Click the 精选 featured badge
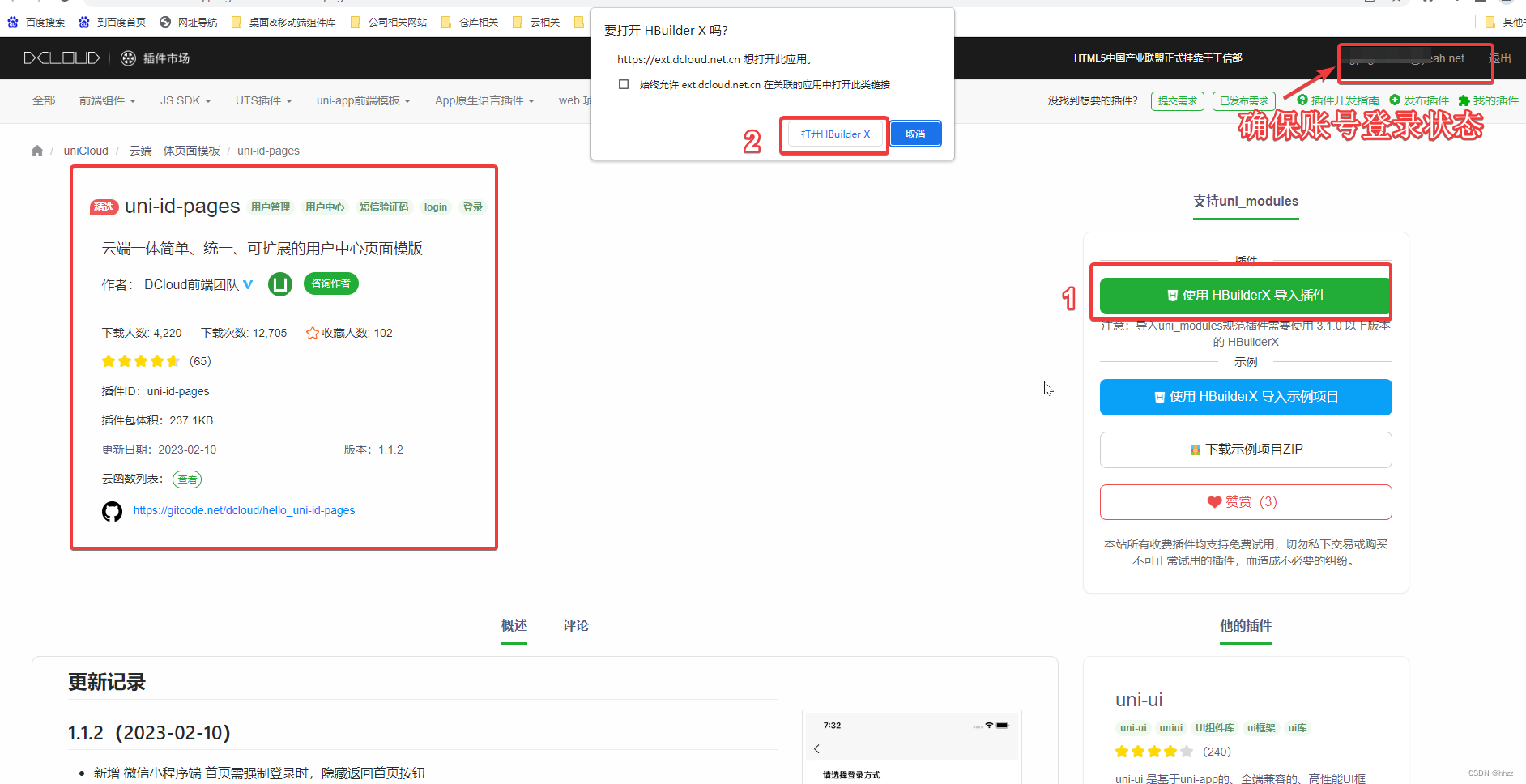This screenshot has width=1526, height=784. point(104,207)
